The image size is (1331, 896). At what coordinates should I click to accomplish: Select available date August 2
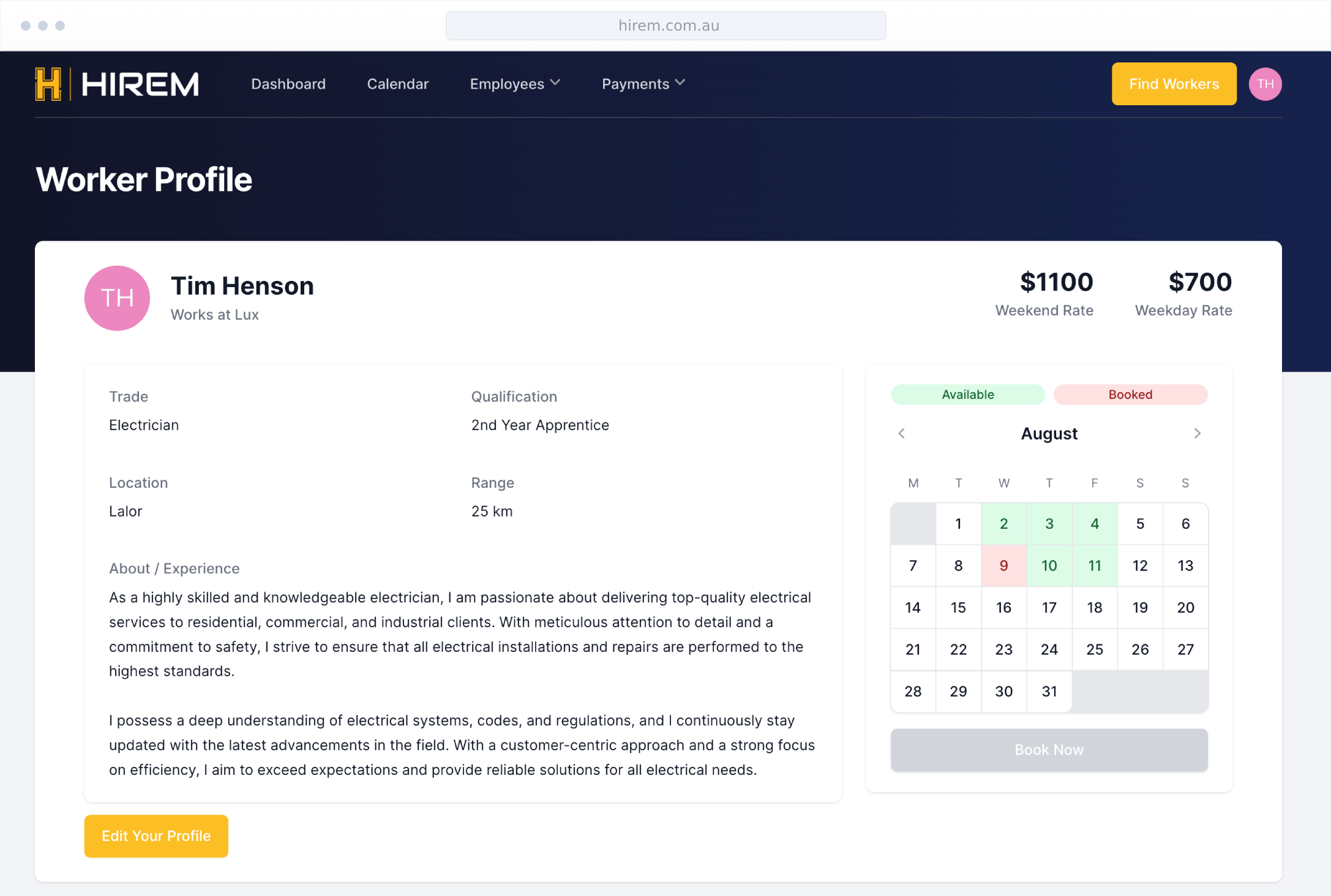(1003, 524)
